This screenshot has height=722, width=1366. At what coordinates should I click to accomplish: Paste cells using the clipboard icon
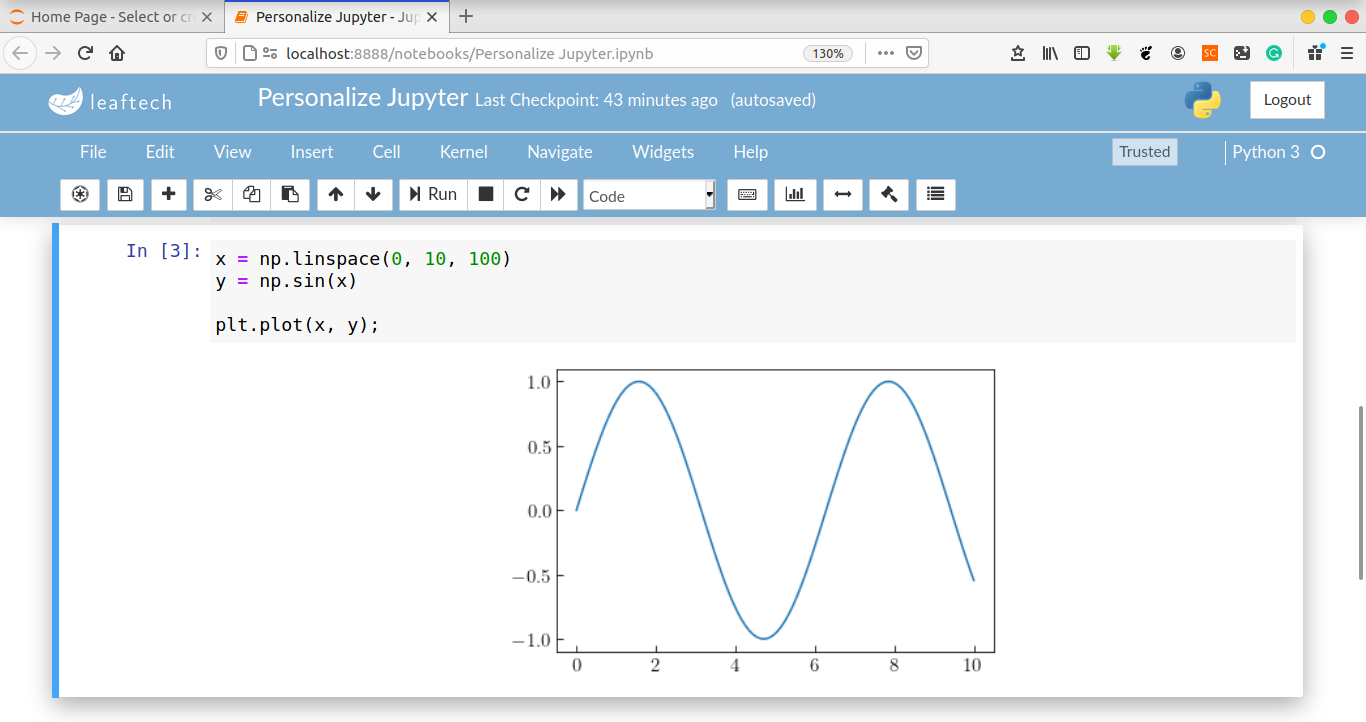point(289,195)
